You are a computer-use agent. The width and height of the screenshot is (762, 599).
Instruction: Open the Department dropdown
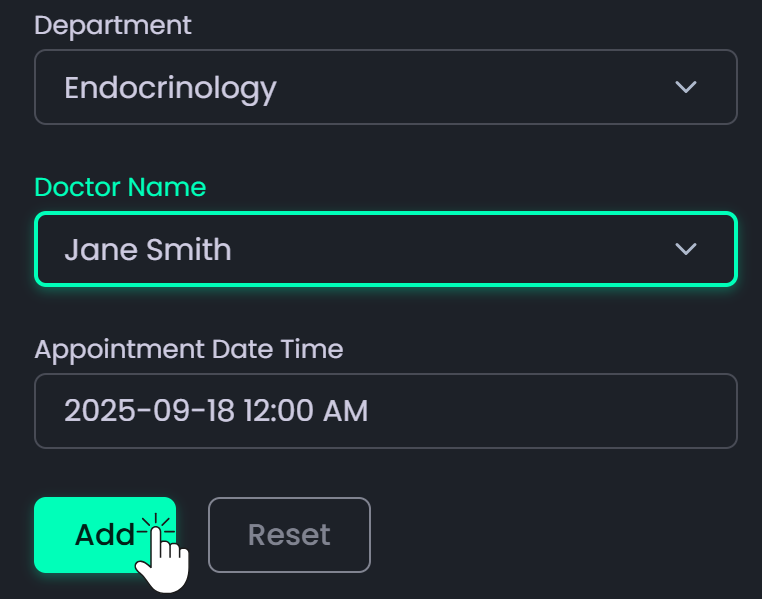[x=385, y=87]
